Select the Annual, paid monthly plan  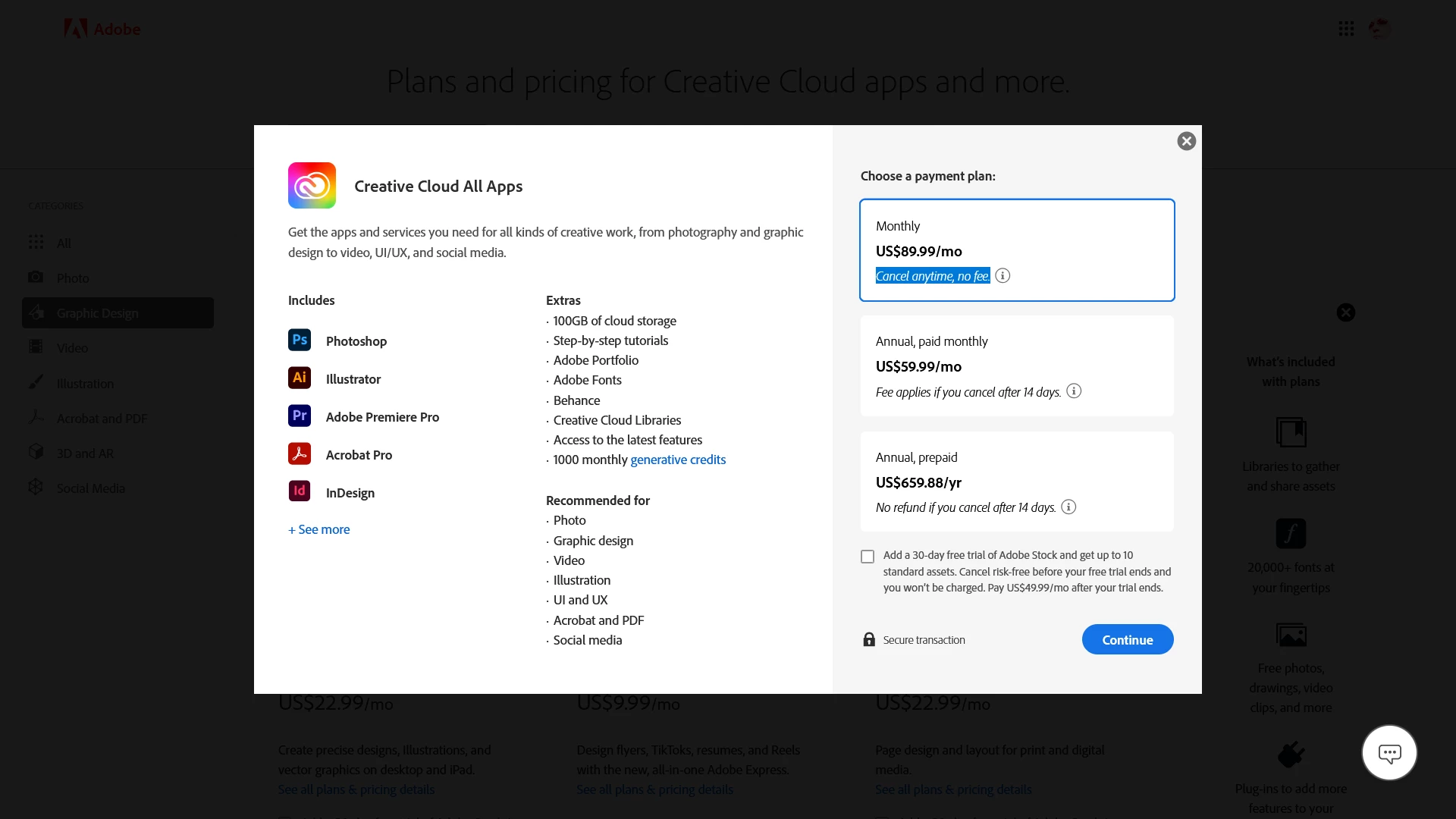pyautogui.click(x=1016, y=366)
